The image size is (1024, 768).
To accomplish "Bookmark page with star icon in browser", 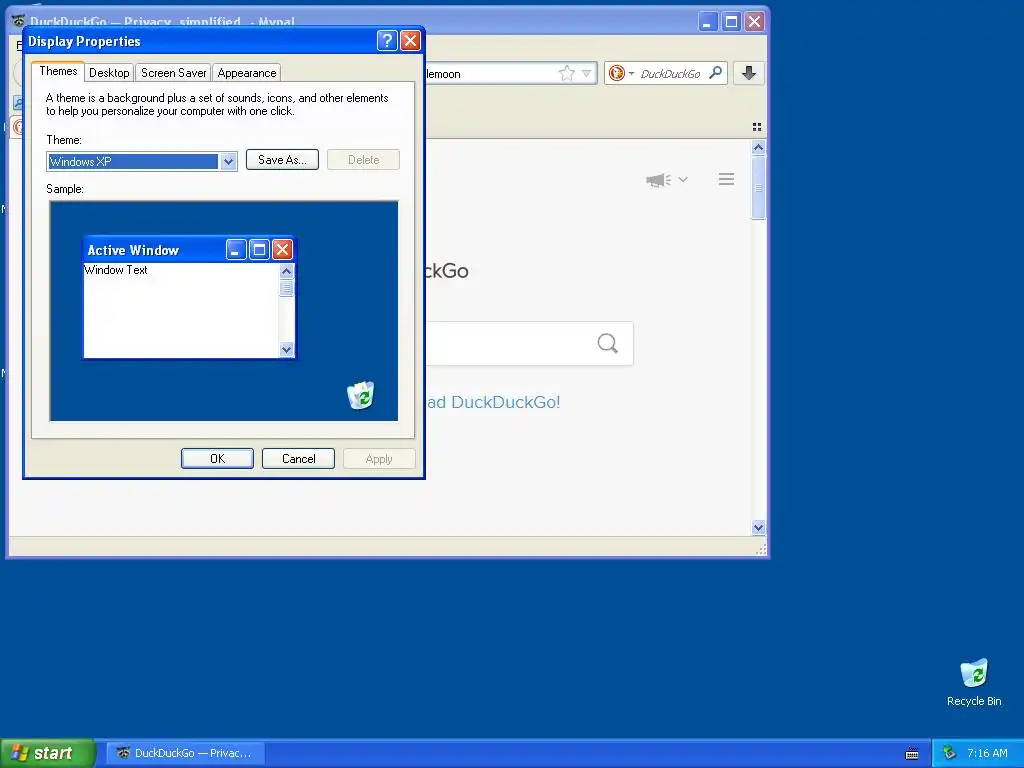I will click(567, 73).
